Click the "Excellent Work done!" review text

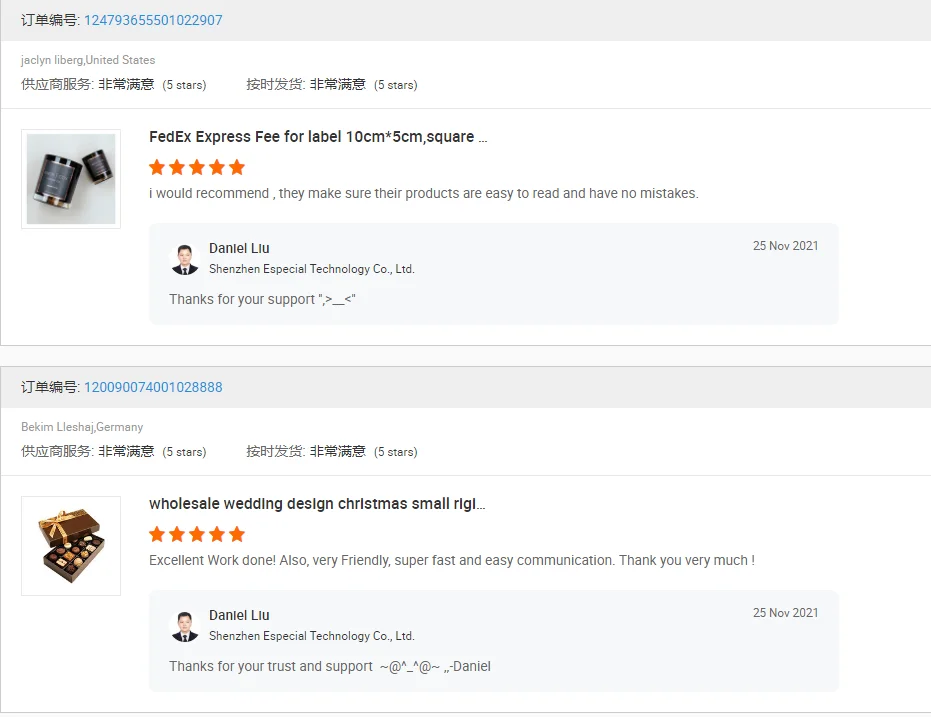pos(451,560)
